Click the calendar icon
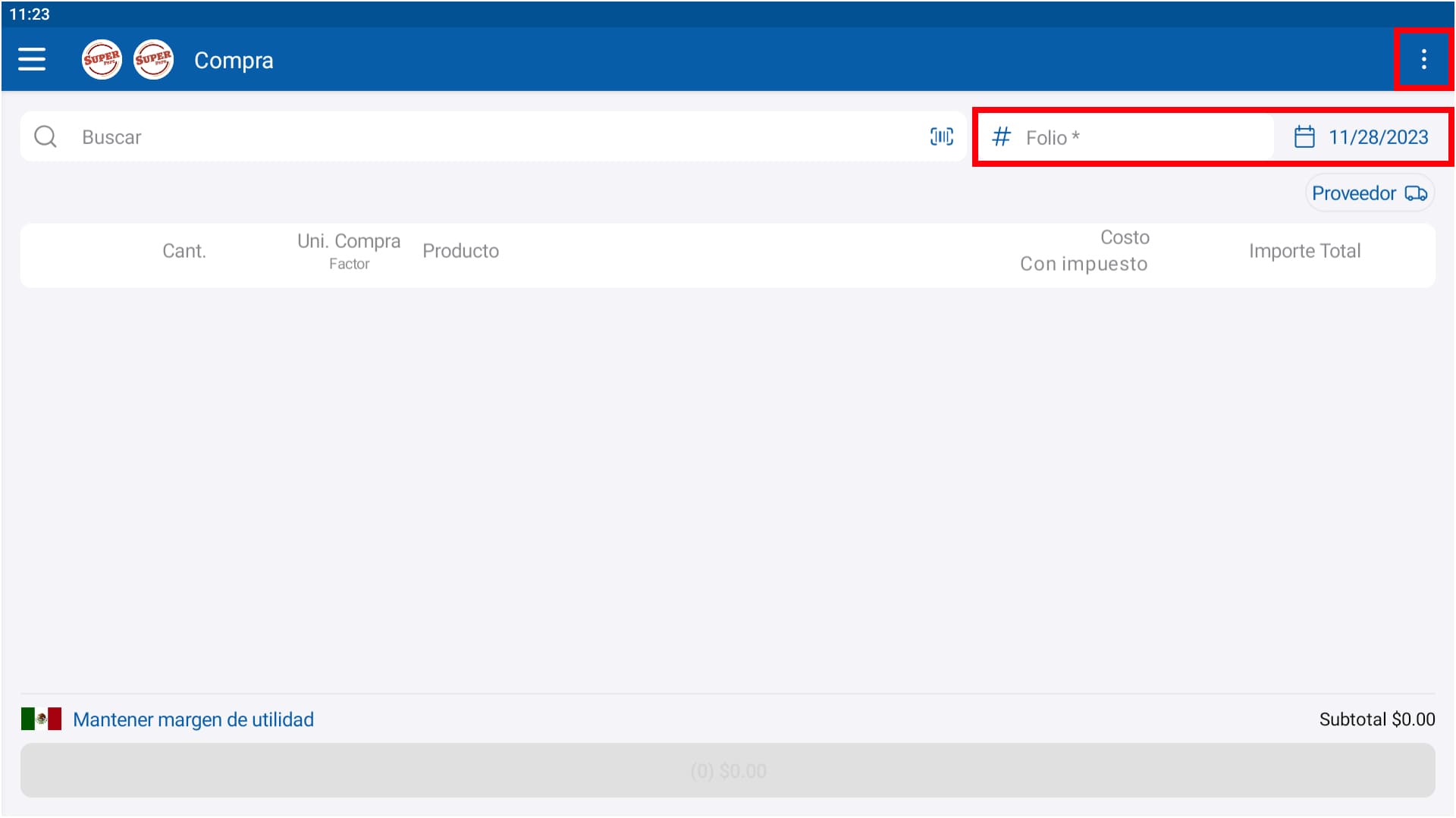 click(1304, 137)
